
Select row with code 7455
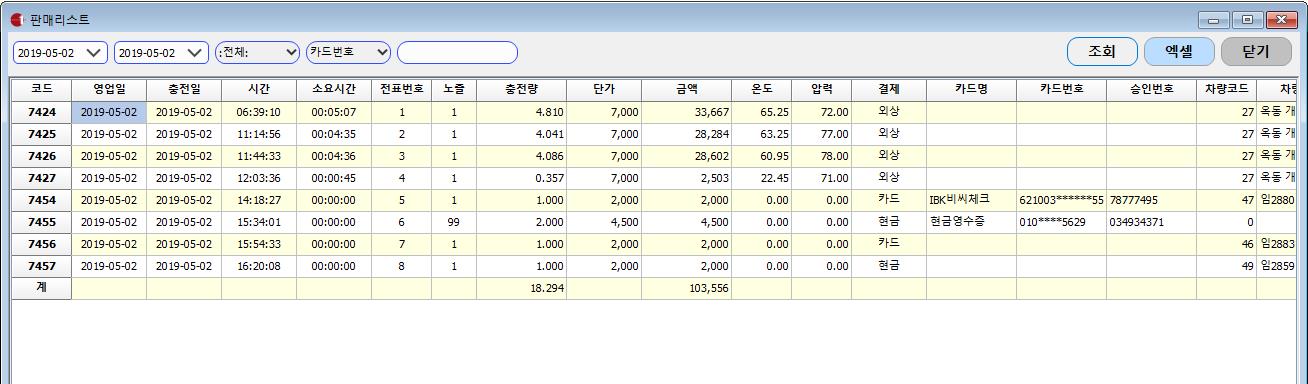(x=42, y=222)
